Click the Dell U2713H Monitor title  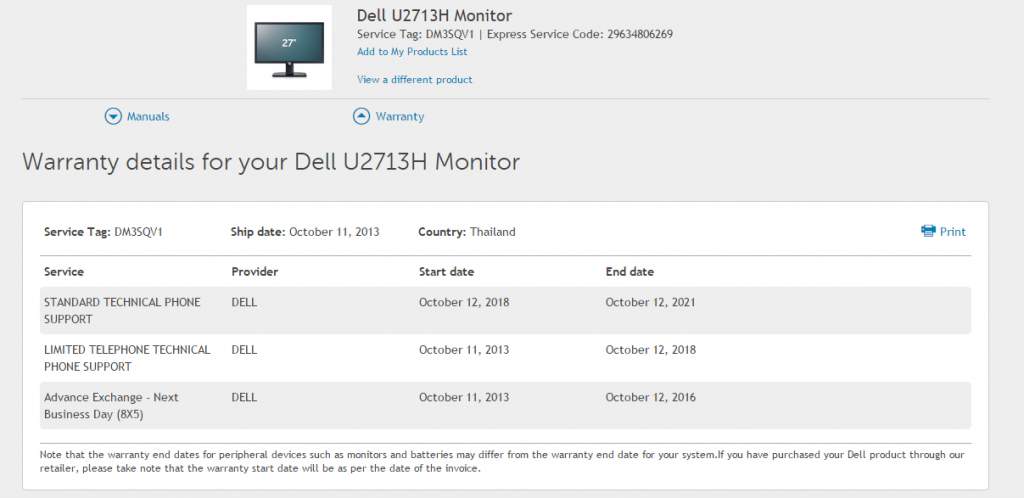click(x=434, y=16)
